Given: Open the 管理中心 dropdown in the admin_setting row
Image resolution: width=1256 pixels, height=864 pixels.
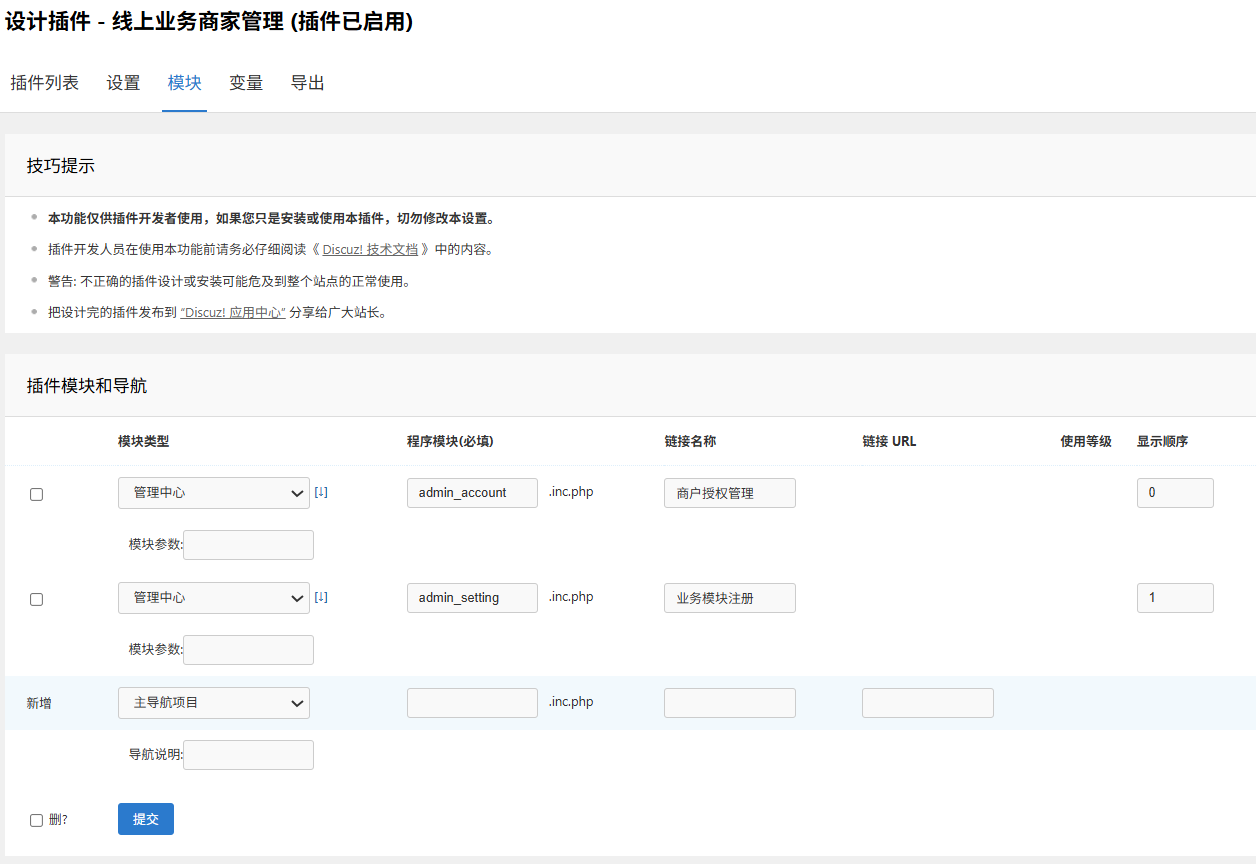Looking at the screenshot, I should coord(213,598).
